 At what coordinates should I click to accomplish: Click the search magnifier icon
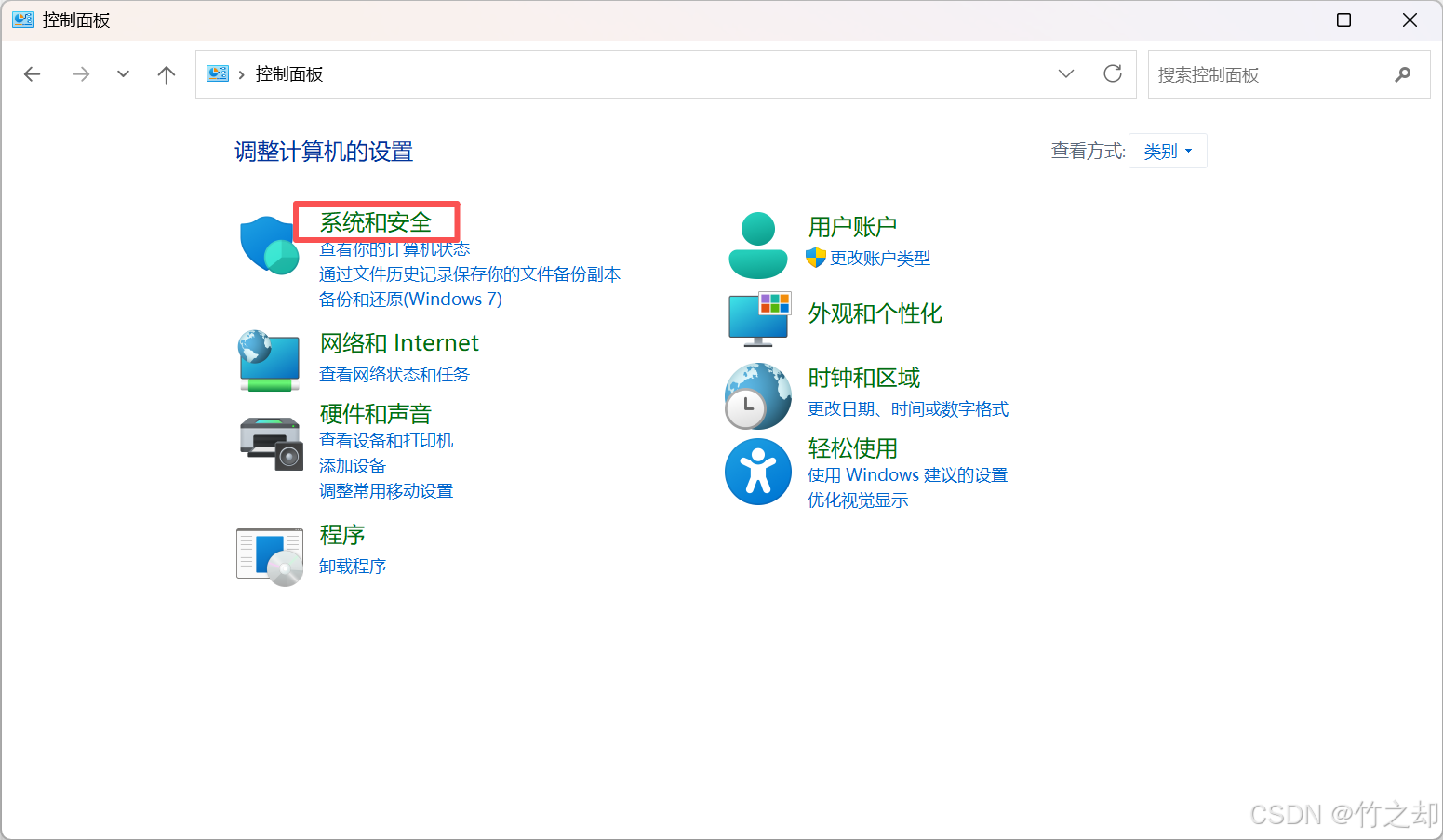click(1403, 74)
